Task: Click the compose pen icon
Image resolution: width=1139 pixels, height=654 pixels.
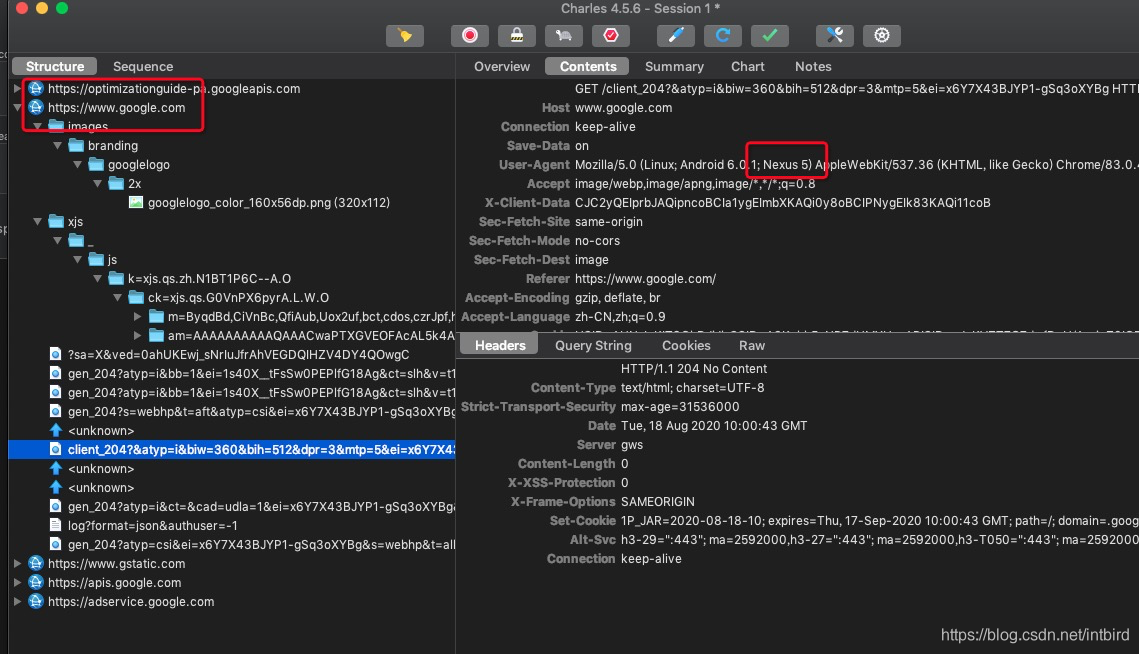Action: 676,36
